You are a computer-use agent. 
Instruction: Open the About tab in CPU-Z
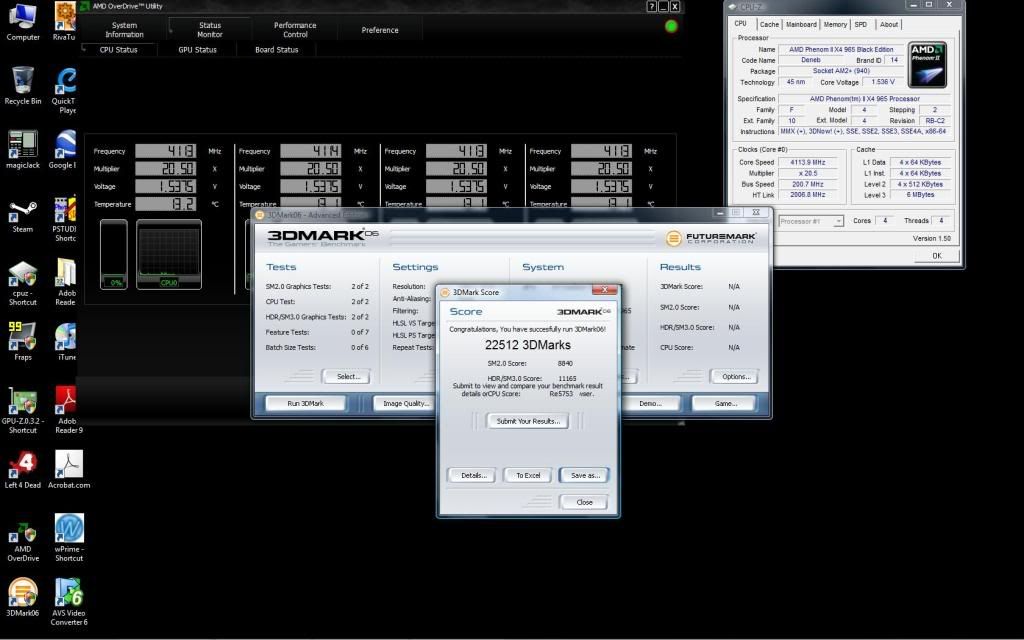(889, 24)
